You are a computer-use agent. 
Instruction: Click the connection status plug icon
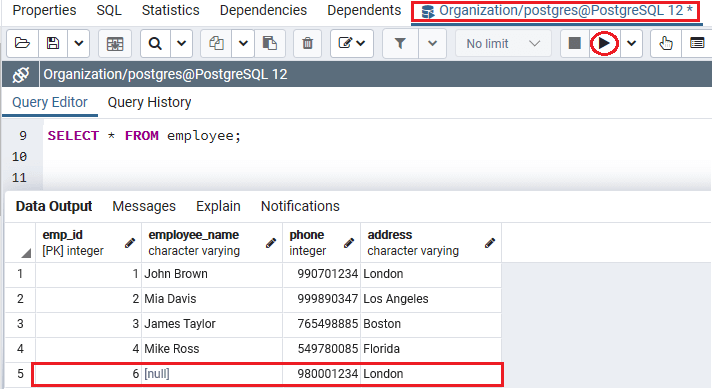coord(21,74)
